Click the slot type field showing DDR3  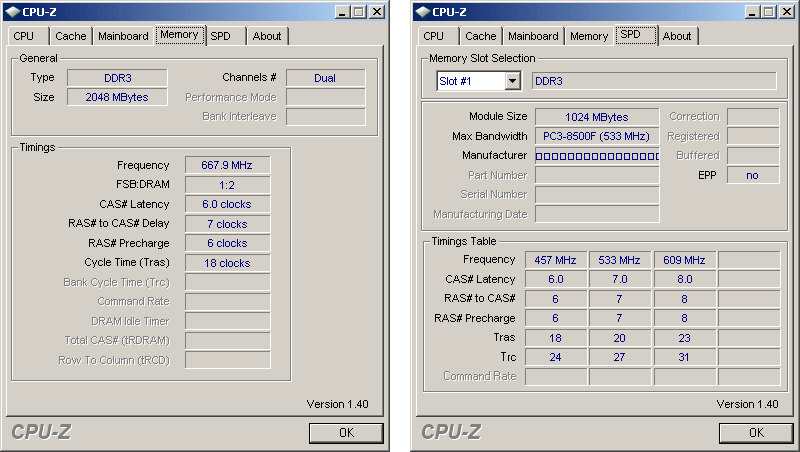click(x=654, y=81)
